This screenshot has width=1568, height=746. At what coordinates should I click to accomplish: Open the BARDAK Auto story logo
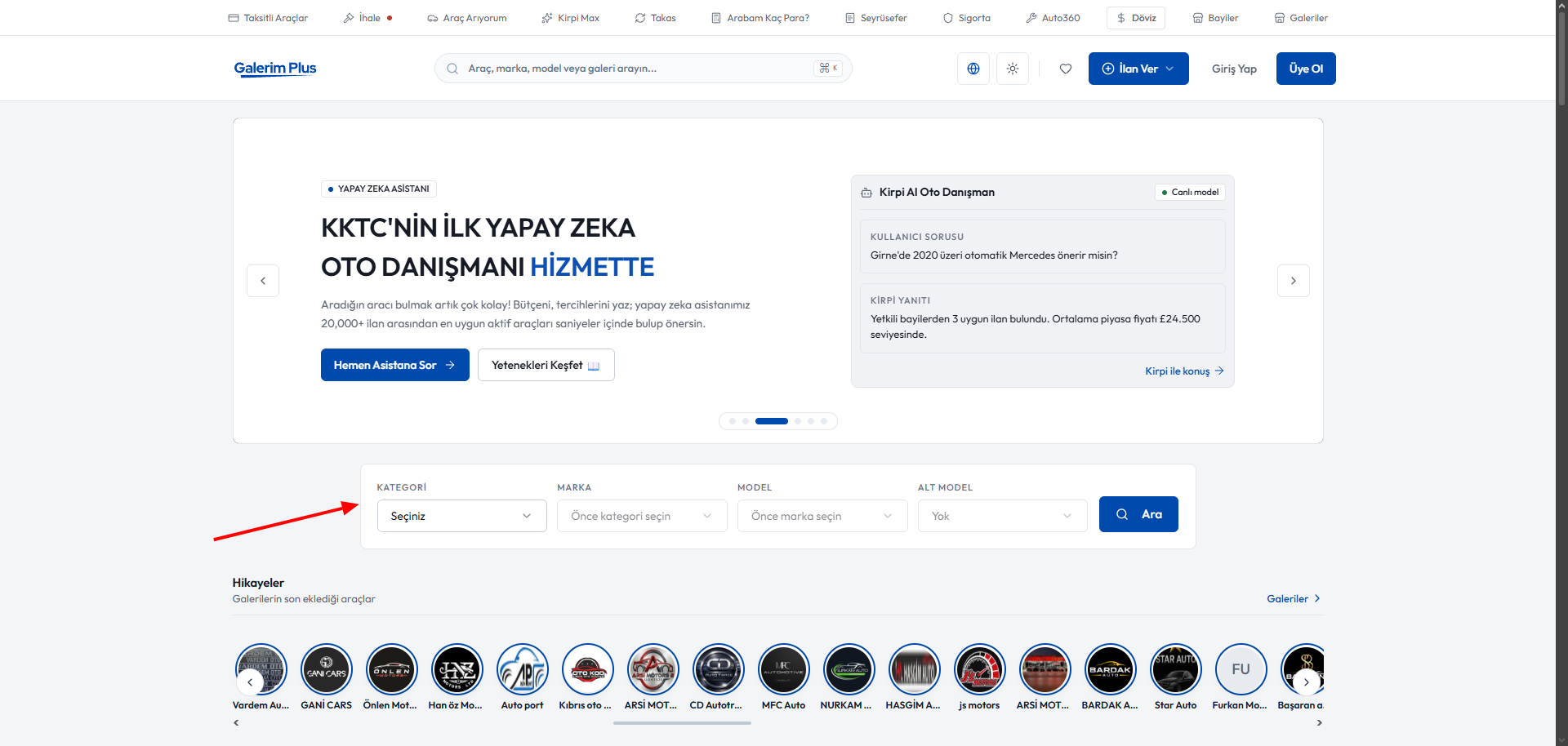coord(1110,669)
